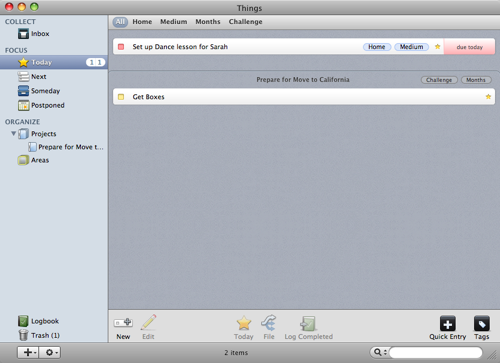Check off the Get Boxes task
The width and height of the screenshot is (500, 363).
[x=121, y=97]
